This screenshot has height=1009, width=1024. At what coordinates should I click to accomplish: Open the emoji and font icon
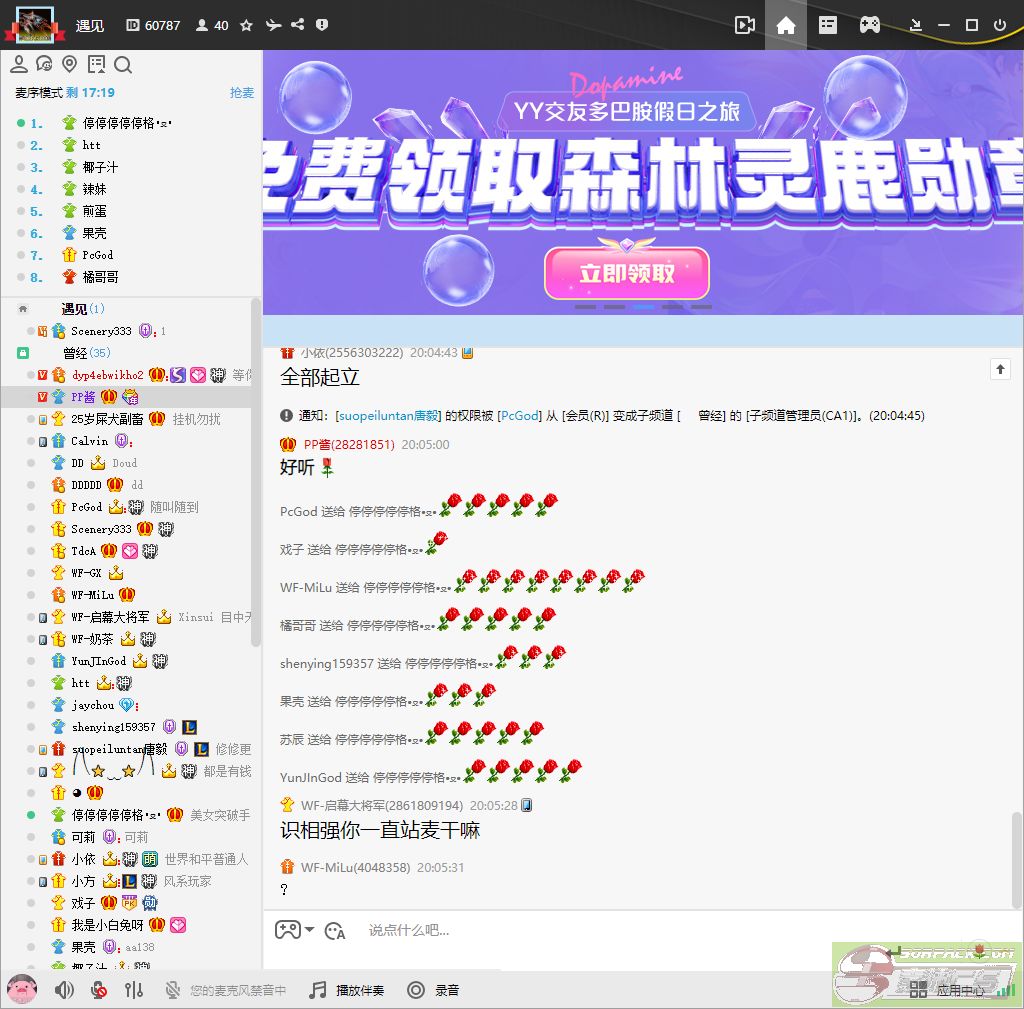(335, 930)
